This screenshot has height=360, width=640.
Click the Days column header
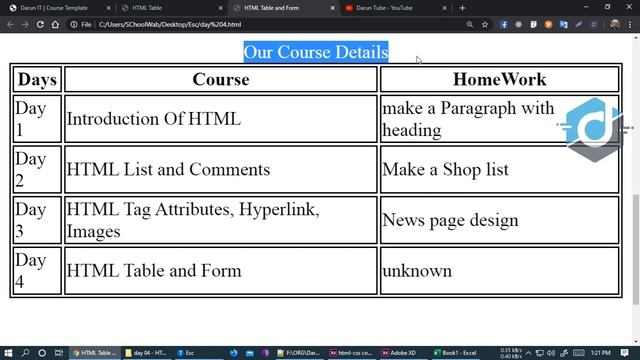[37, 80]
